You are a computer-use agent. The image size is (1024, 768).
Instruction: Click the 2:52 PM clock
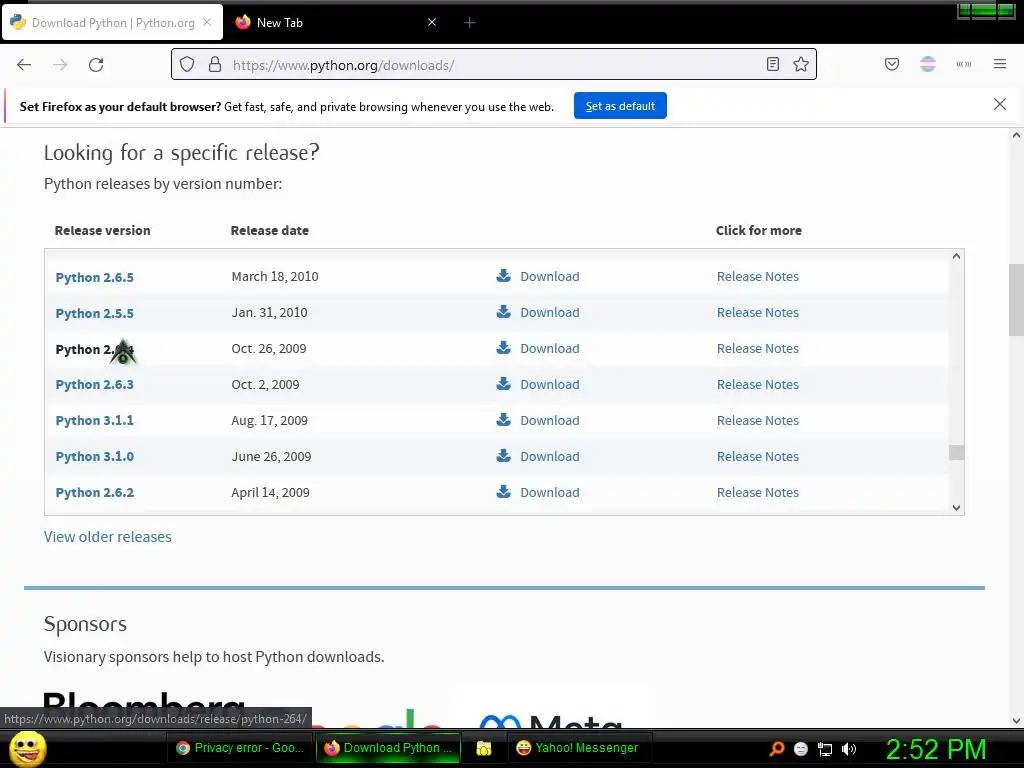pyautogui.click(x=936, y=749)
